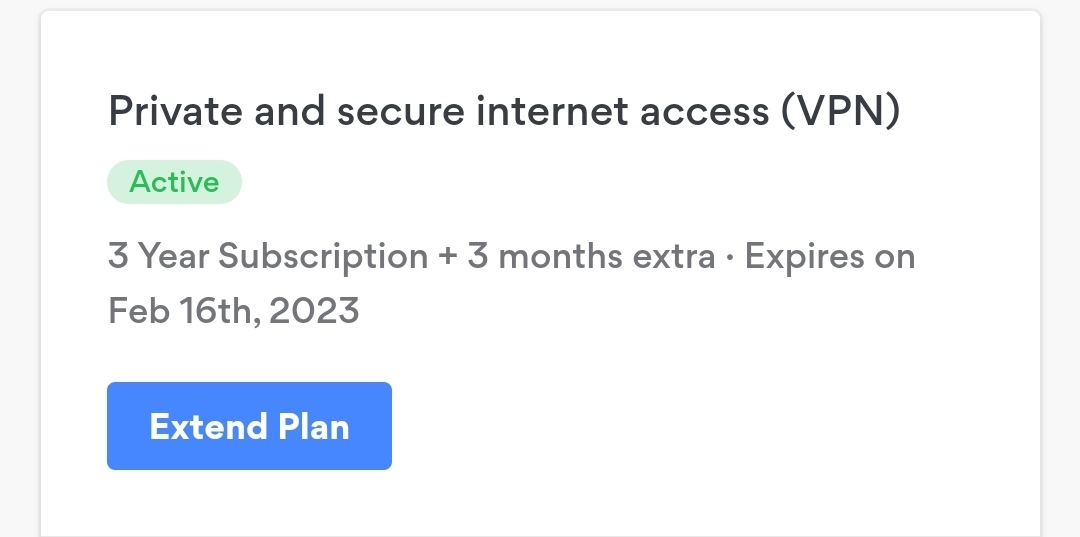Click the word "Subscription" in plan details
Screen dimensions: 1080x537
[323, 257]
